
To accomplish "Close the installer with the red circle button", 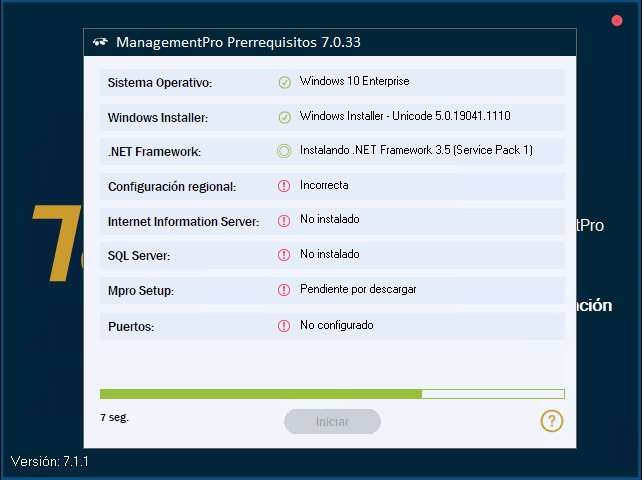I will [x=617, y=20].
